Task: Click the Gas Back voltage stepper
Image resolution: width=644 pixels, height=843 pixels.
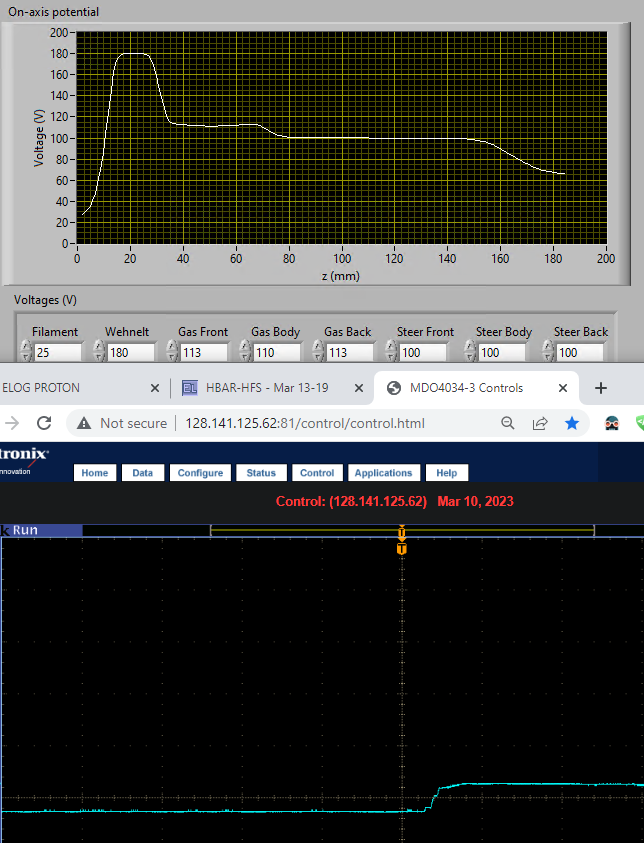Action: pos(318,352)
